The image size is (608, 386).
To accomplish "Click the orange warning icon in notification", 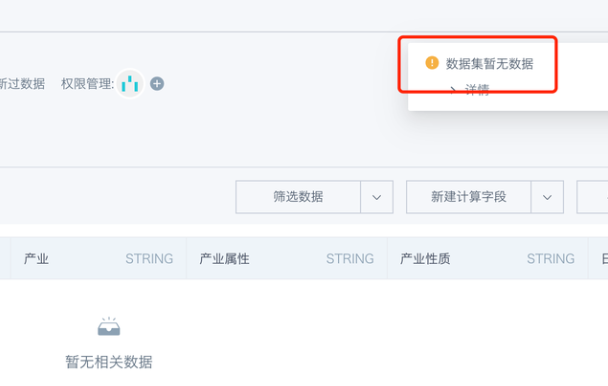I will click(432, 62).
